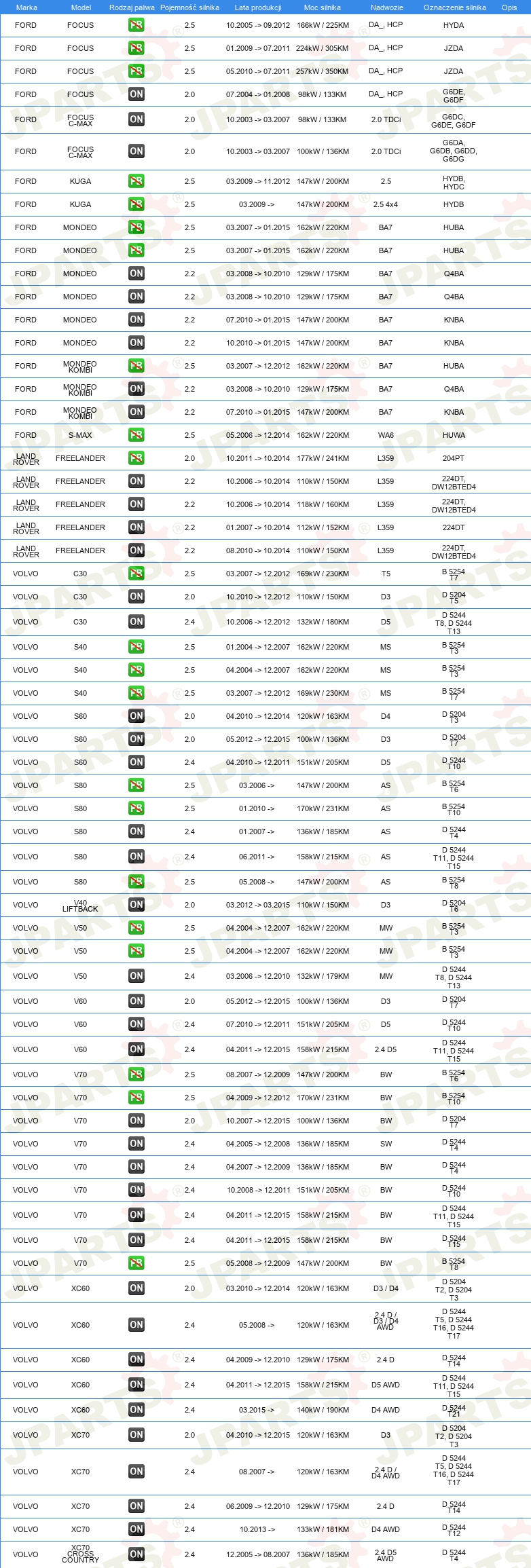
Task: Click the ON icon in the XC60 D5 AWD row
Action: (136, 1385)
